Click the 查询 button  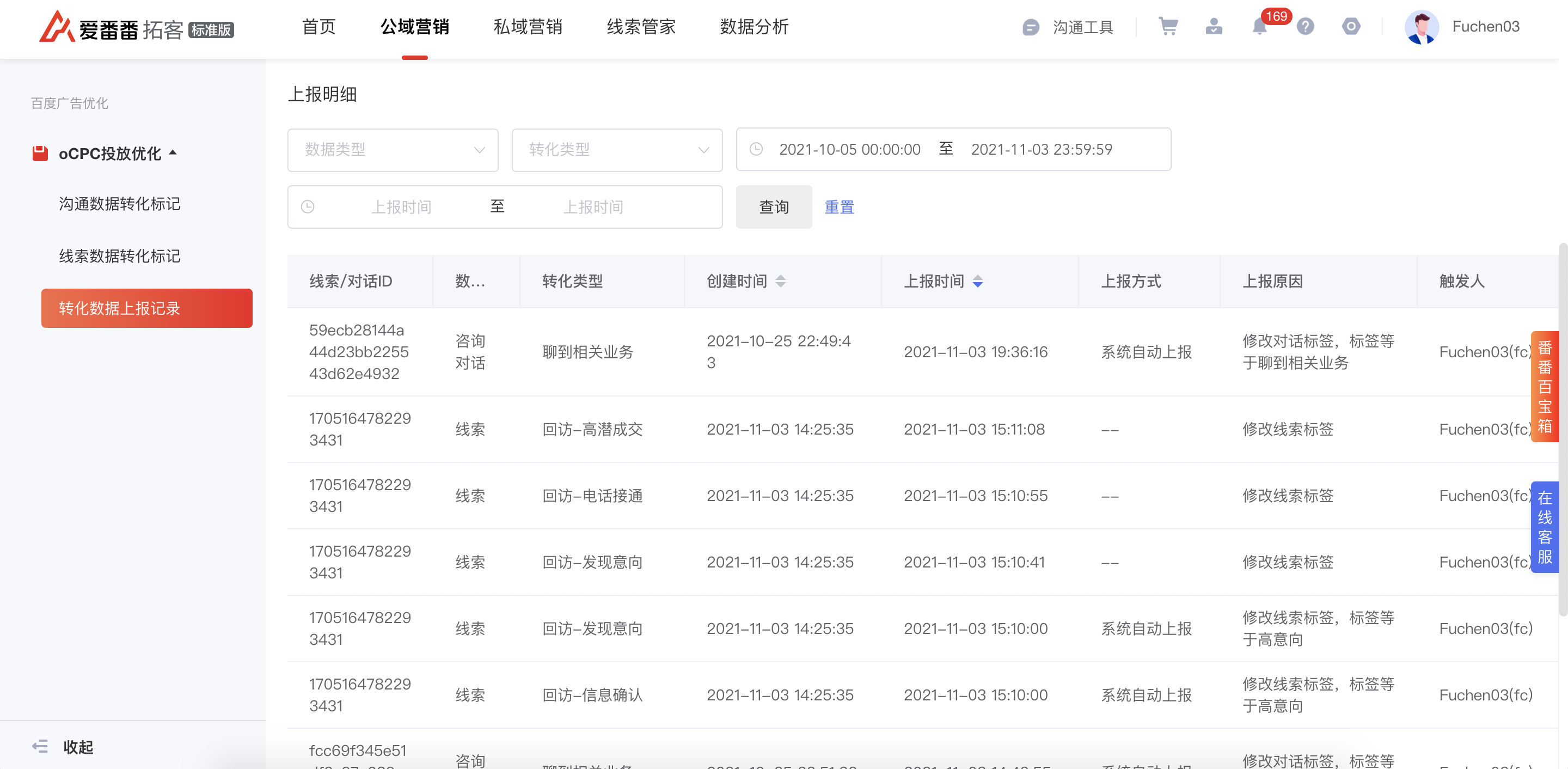click(x=773, y=207)
